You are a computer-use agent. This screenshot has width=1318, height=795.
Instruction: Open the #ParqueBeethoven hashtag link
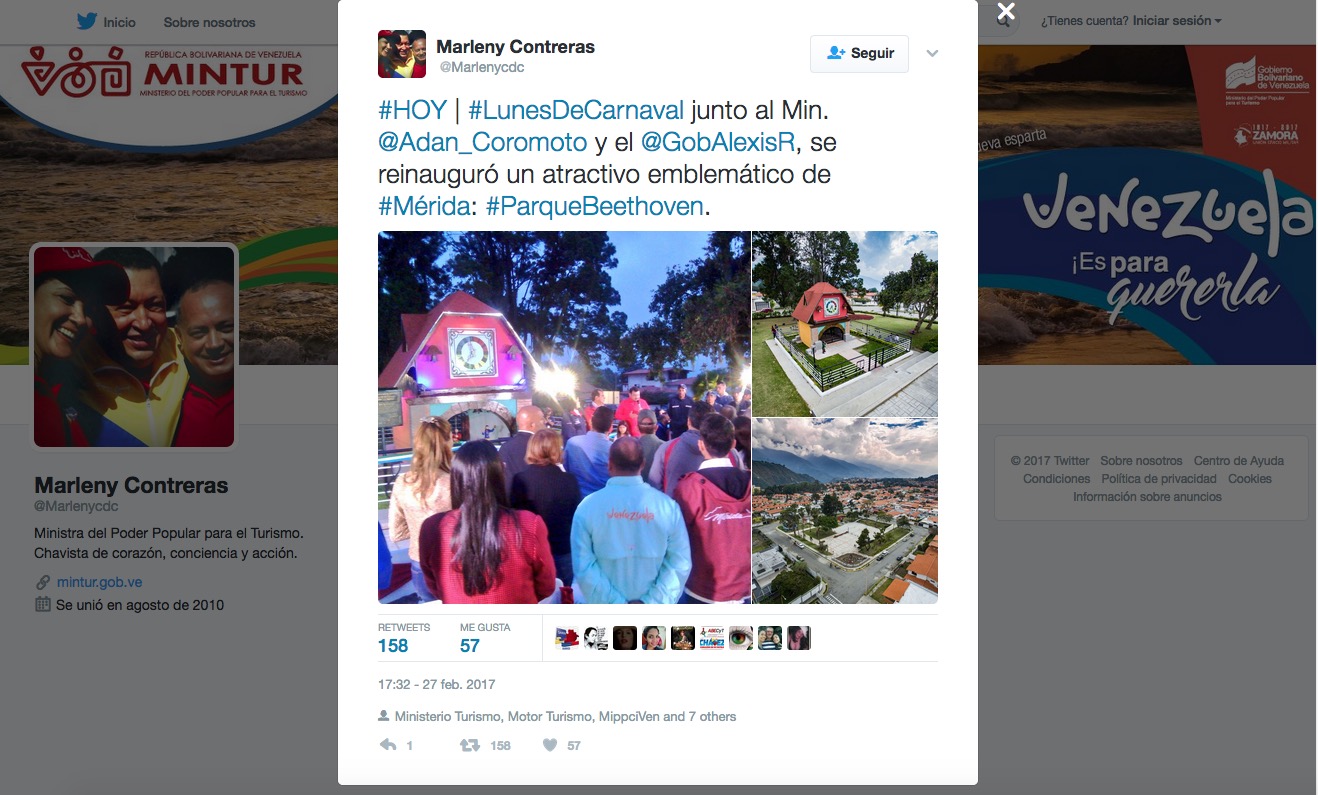click(x=595, y=207)
